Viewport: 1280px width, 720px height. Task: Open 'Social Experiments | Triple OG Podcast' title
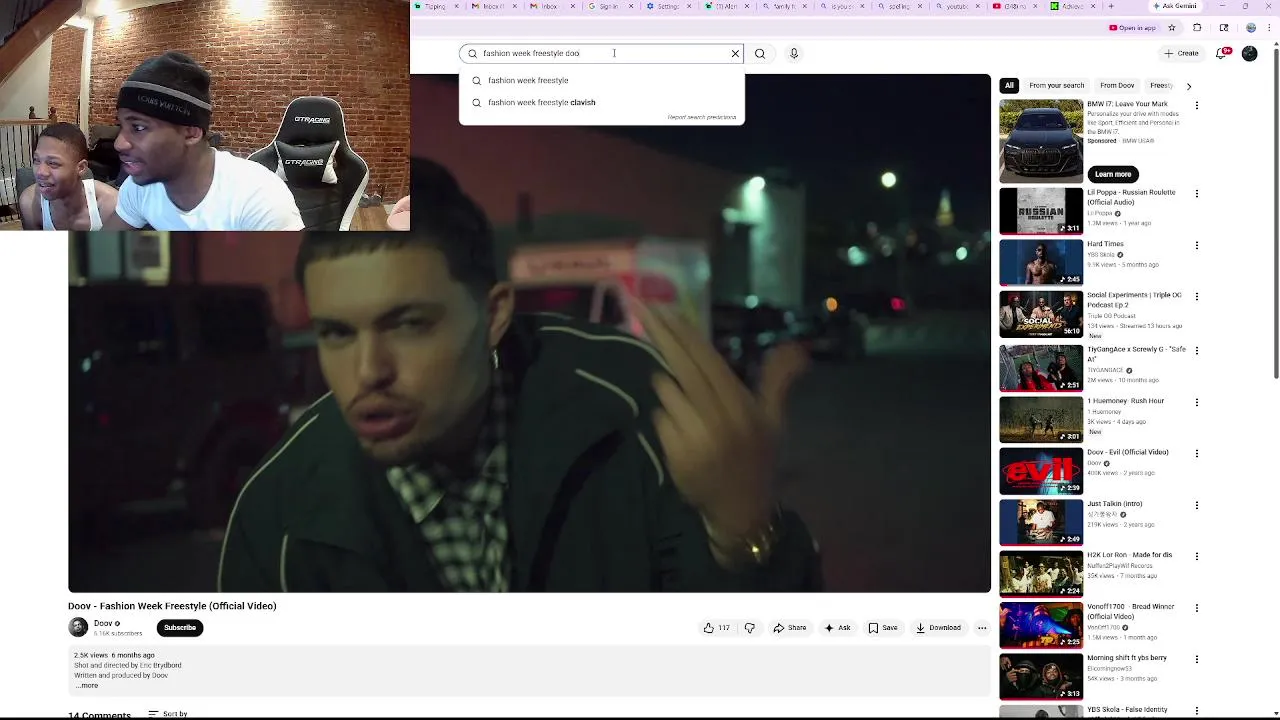click(x=1134, y=300)
